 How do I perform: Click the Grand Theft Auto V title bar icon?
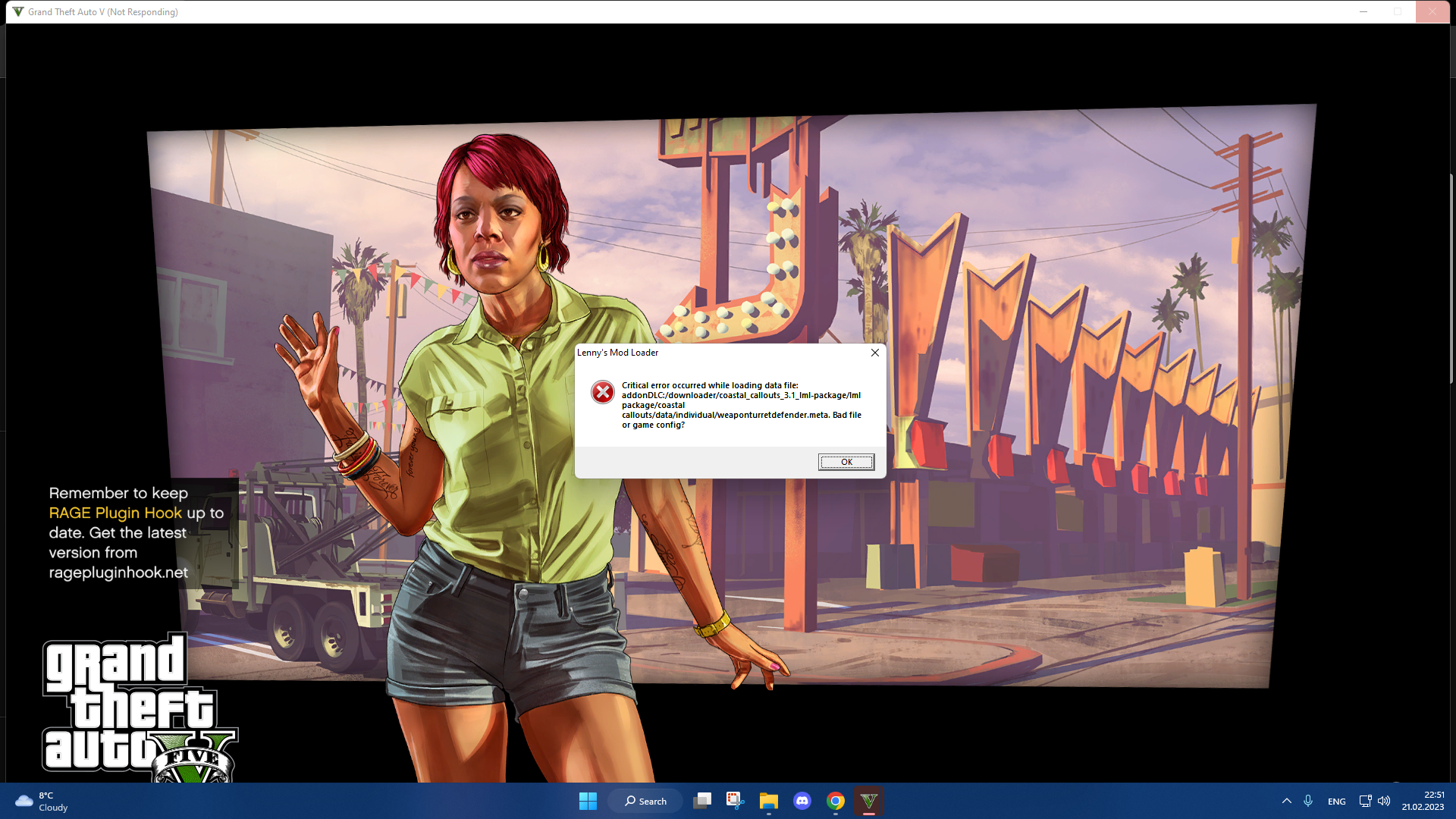point(18,11)
